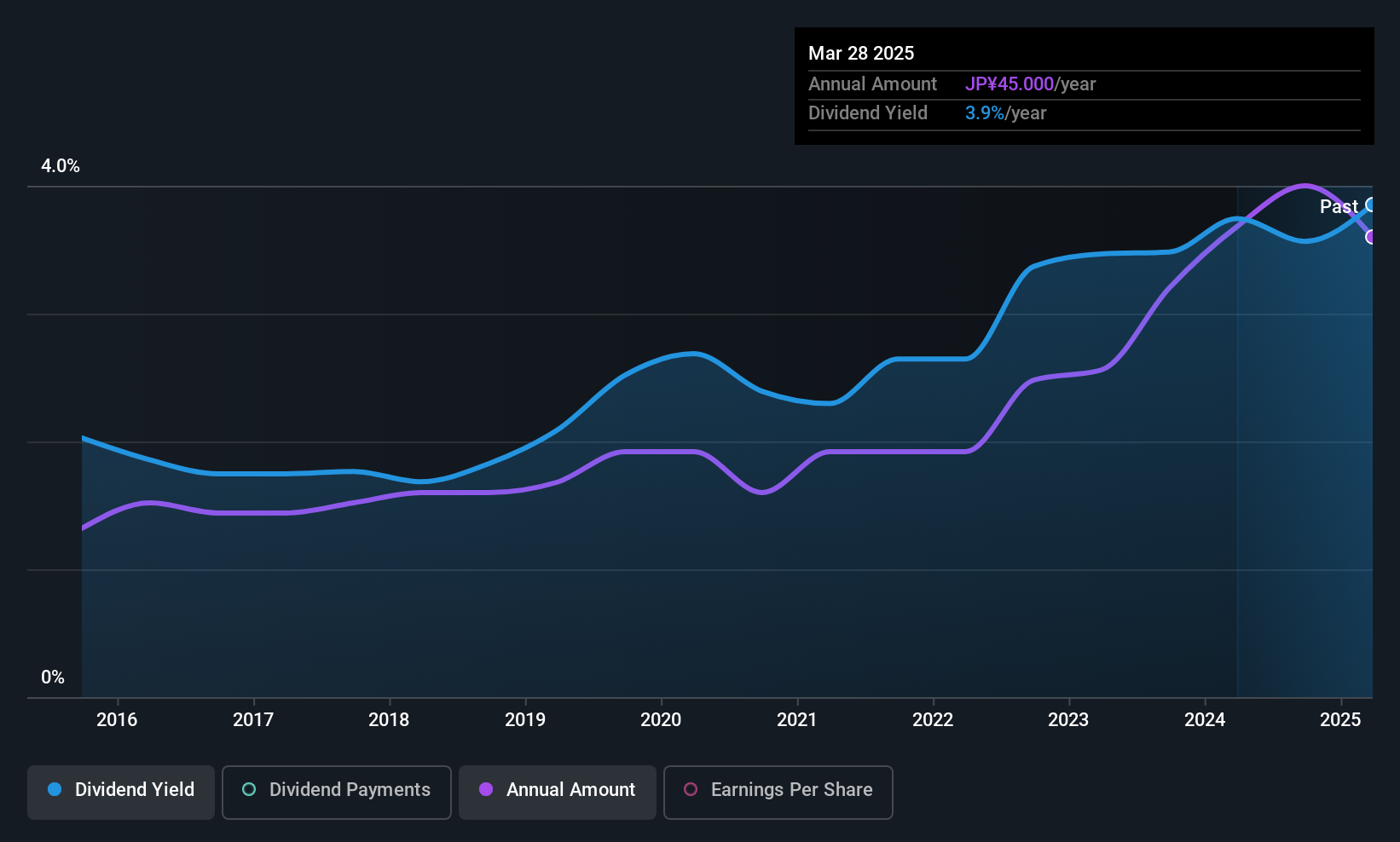The width and height of the screenshot is (1400, 842).
Task: Click the 4.0% y-axis label
Action: [x=61, y=166]
